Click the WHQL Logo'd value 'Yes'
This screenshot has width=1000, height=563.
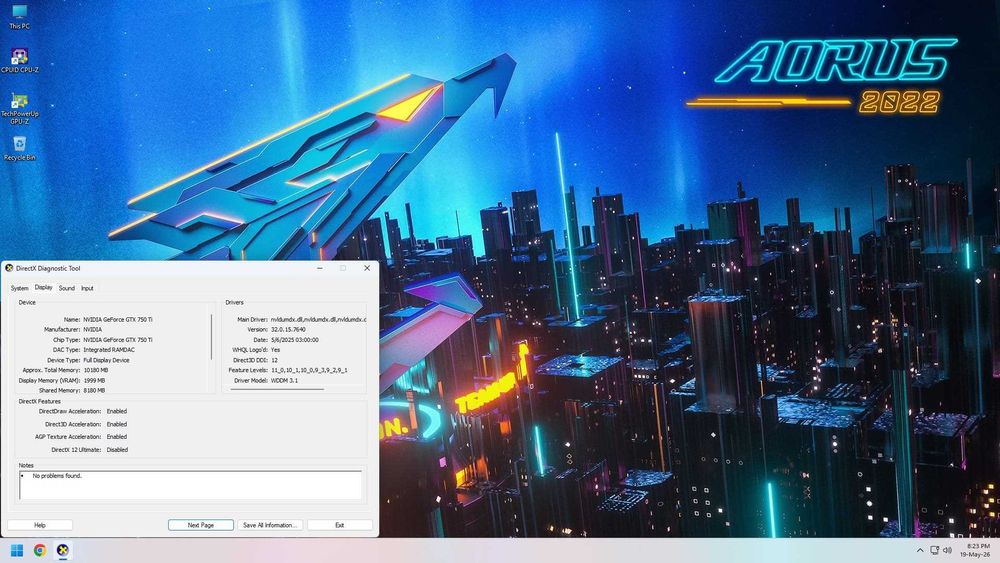tap(276, 350)
